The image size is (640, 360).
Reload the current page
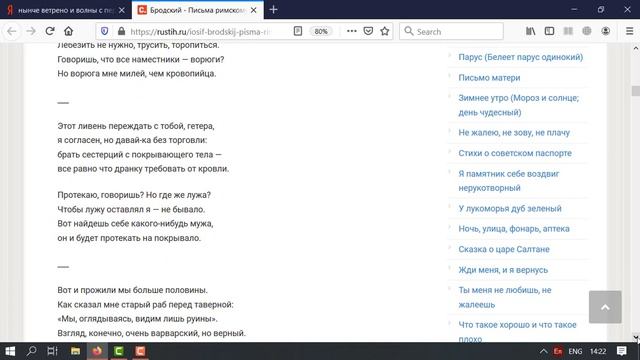point(50,31)
